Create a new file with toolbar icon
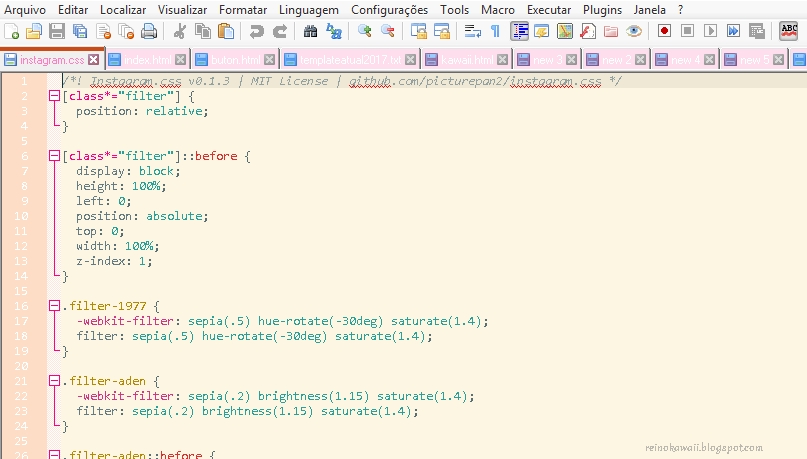 click(x=11, y=31)
